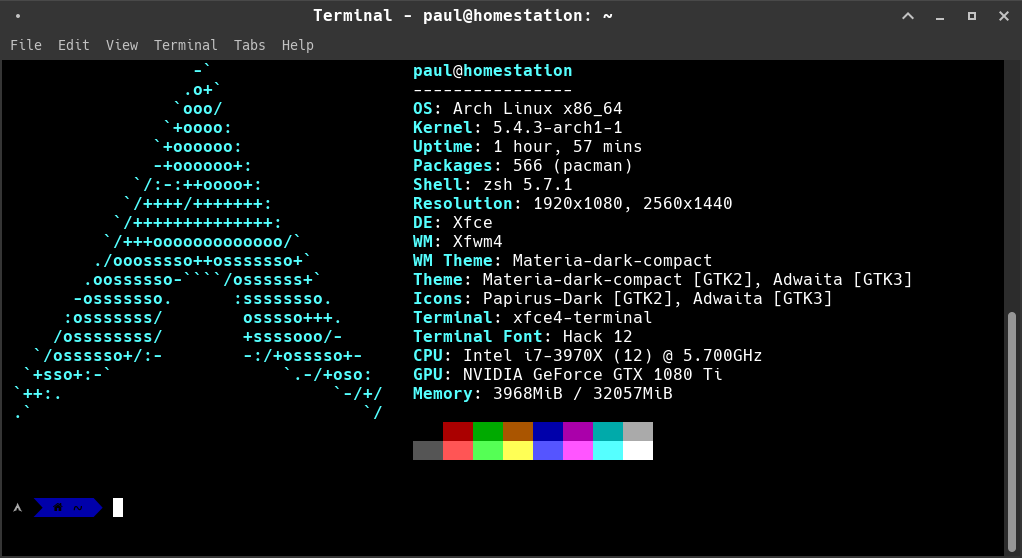Click the window menu dot in titlebar
This screenshot has width=1022, height=558.
coord(18,16)
